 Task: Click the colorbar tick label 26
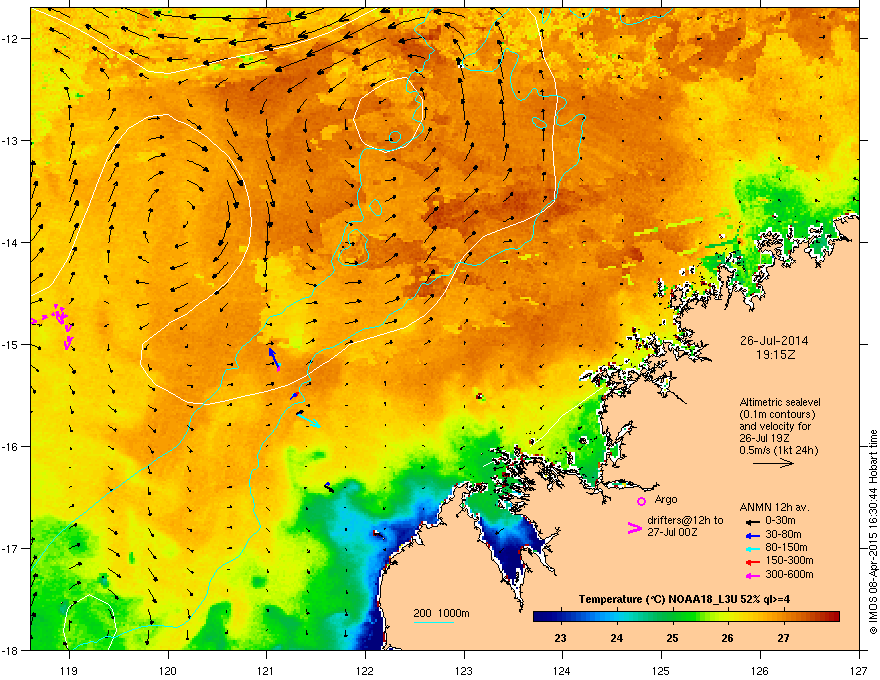click(727, 638)
